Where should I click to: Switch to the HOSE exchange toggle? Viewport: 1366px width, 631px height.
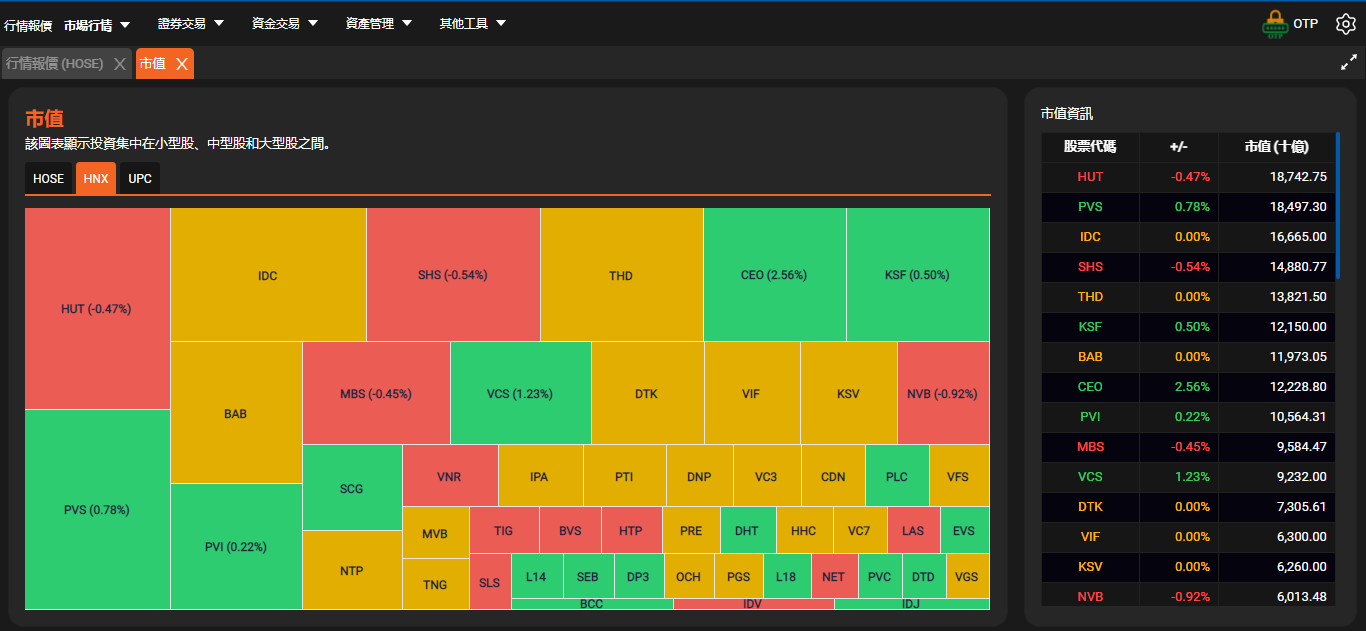click(48, 179)
